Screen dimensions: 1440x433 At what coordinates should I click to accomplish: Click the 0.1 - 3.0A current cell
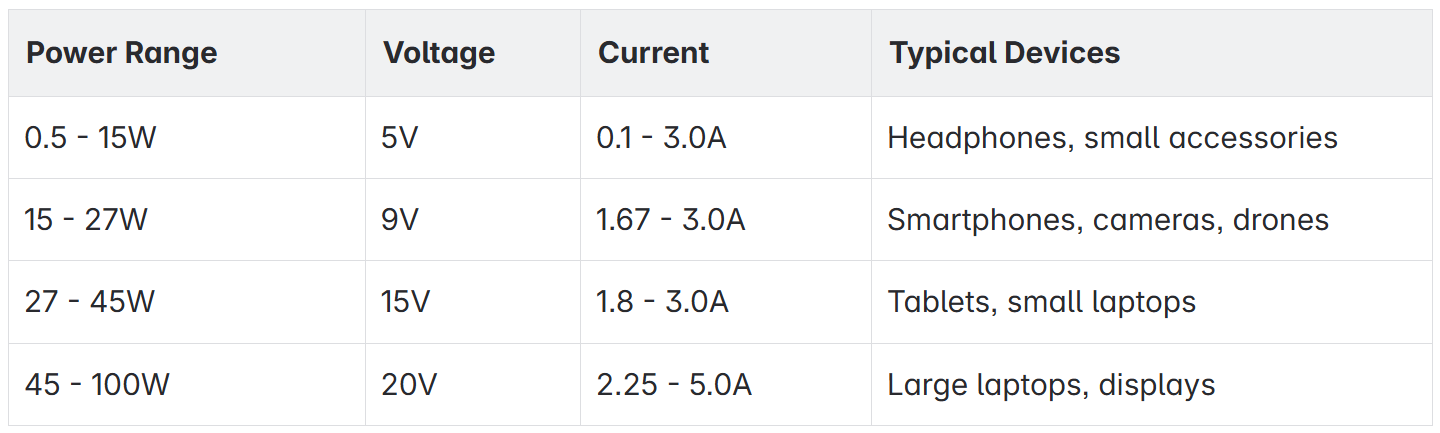[x=661, y=137]
